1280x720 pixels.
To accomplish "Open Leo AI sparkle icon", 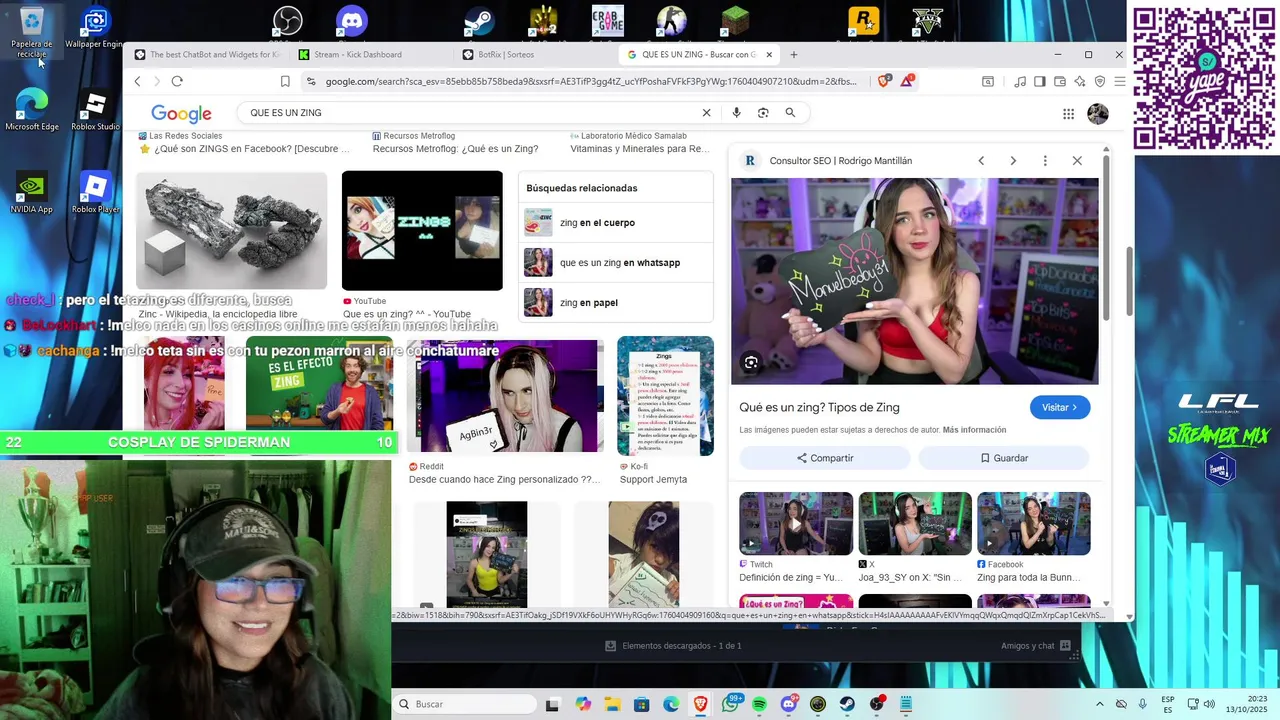I will 1080,81.
